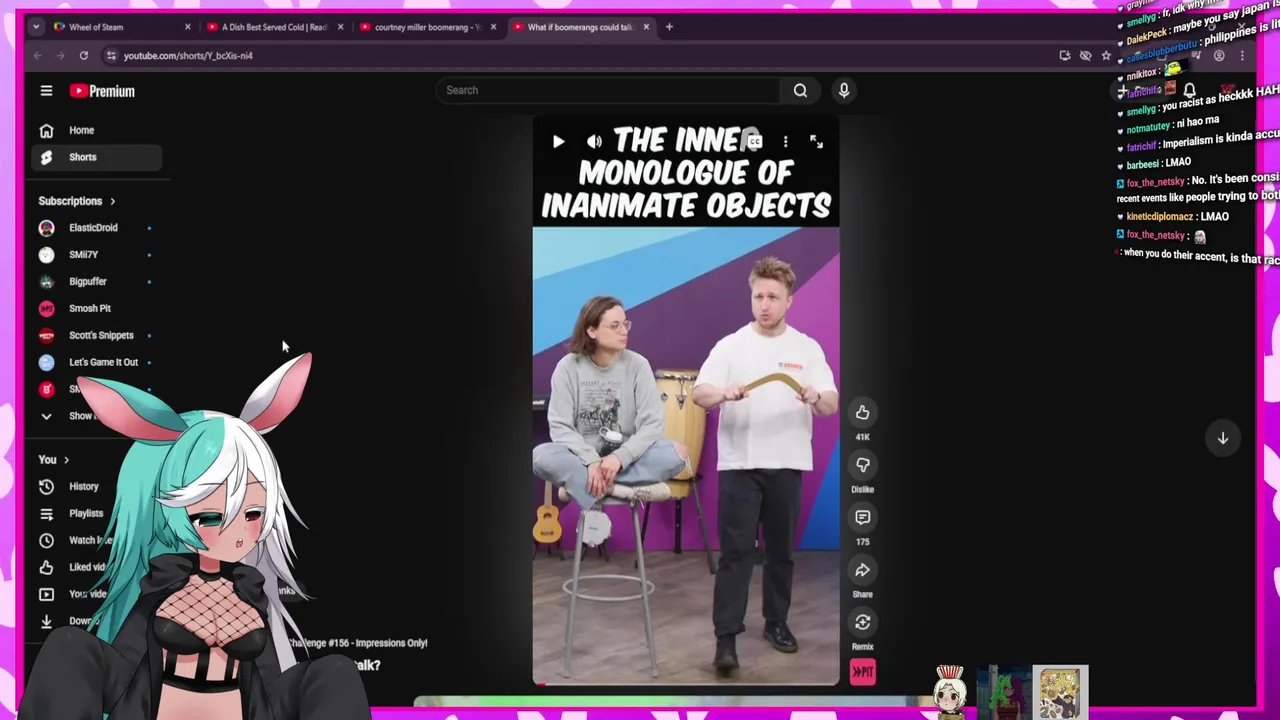
Task: Click the install app icon in address bar
Action: click(x=1065, y=56)
